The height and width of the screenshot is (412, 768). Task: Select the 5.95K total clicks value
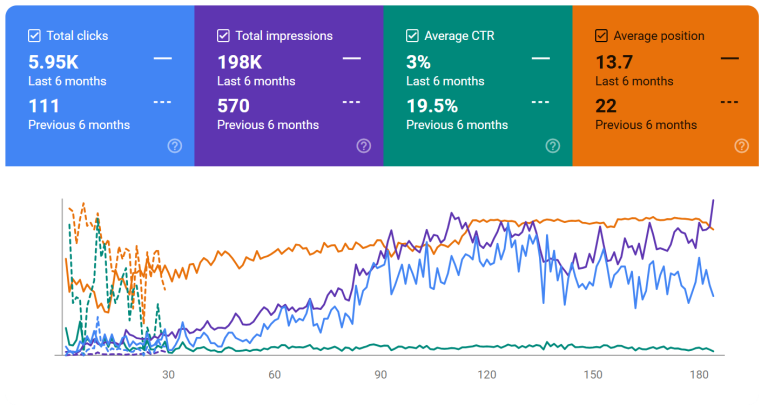53,62
